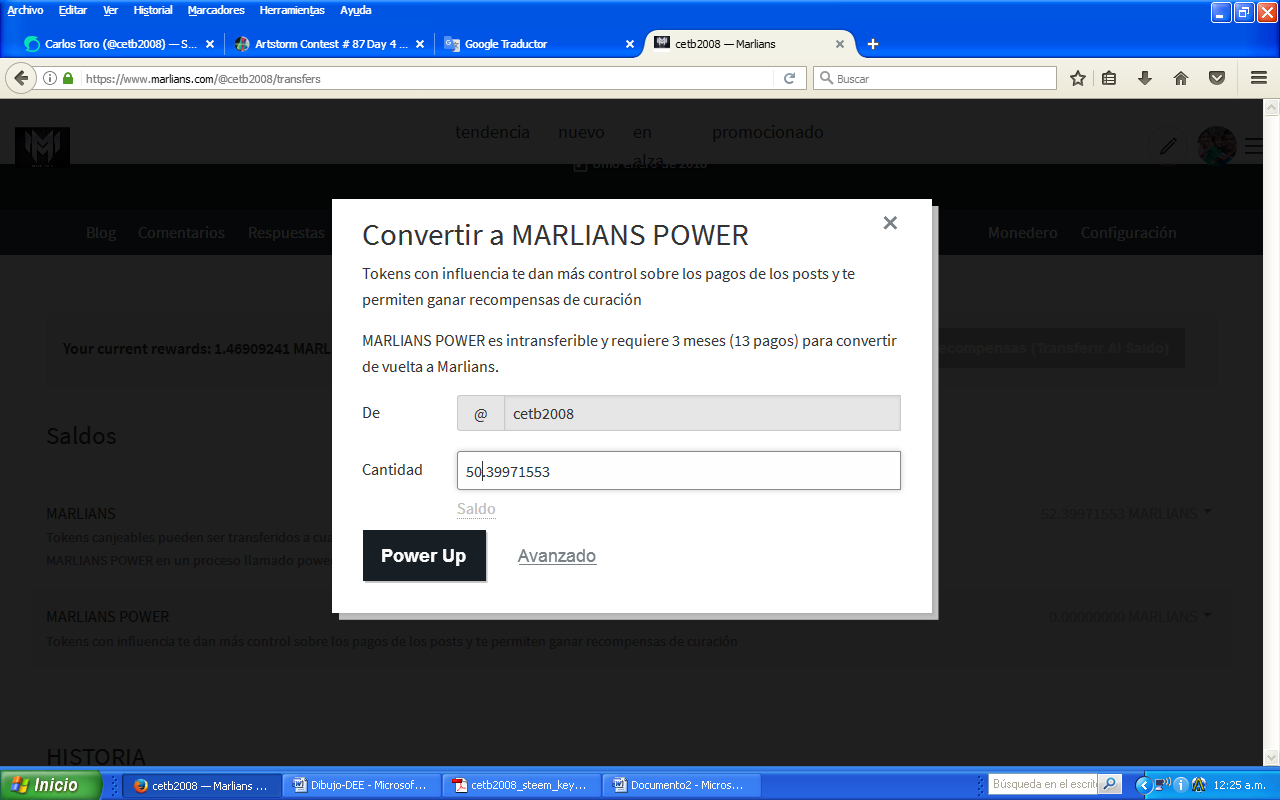The width and height of the screenshot is (1280, 800).
Task: Open the downloads arrow icon
Action: point(1145,78)
